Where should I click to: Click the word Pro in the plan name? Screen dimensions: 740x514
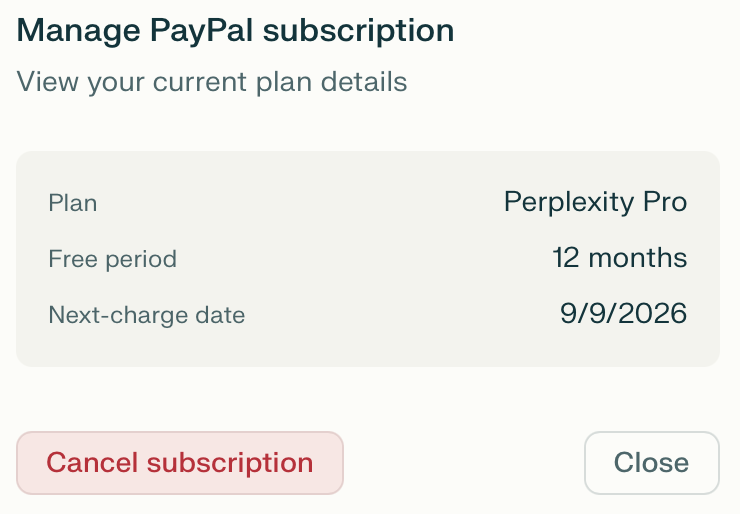coord(664,203)
